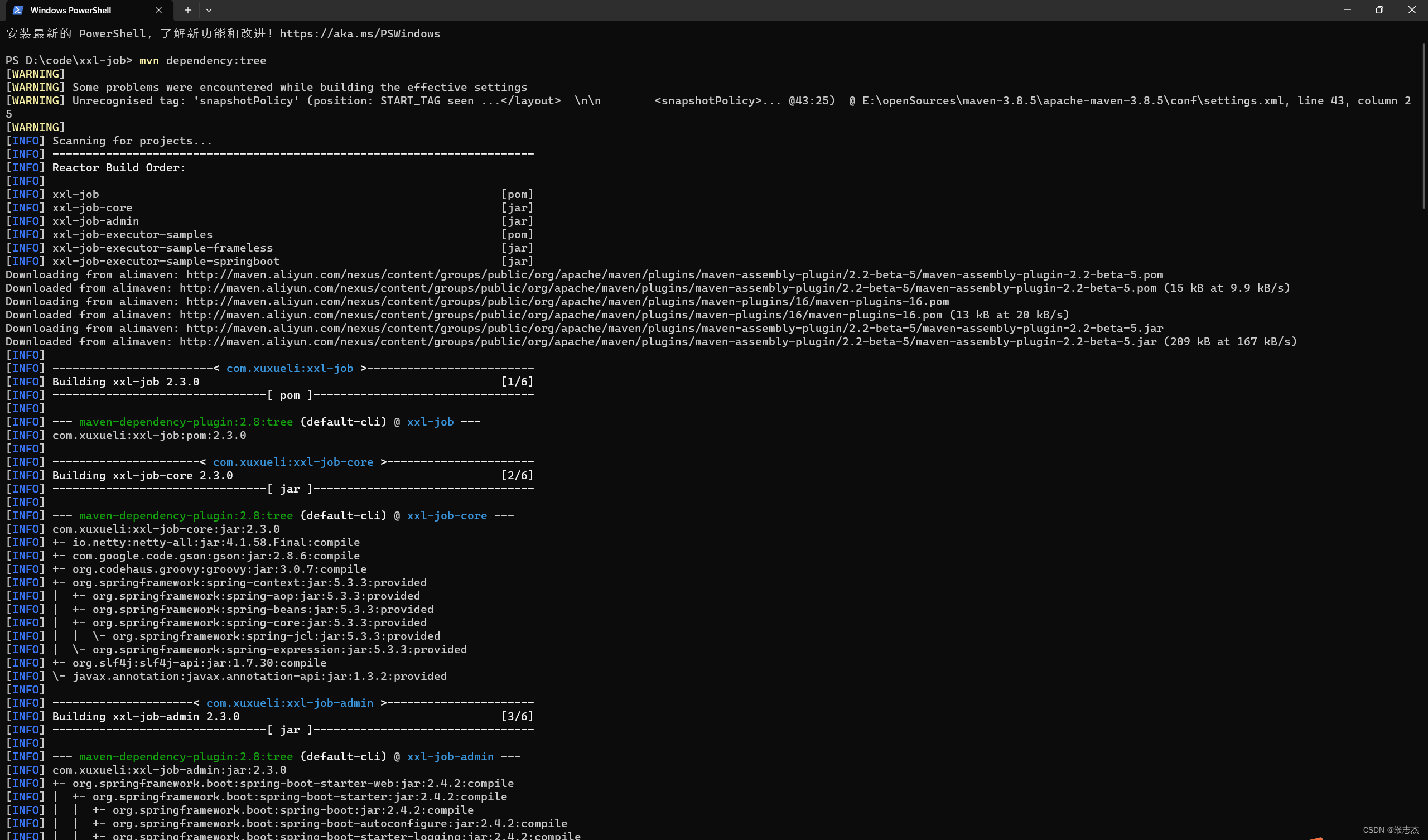Click the 'mvn dependency:tree' command text
This screenshot has height=840, width=1428.
tap(202, 61)
